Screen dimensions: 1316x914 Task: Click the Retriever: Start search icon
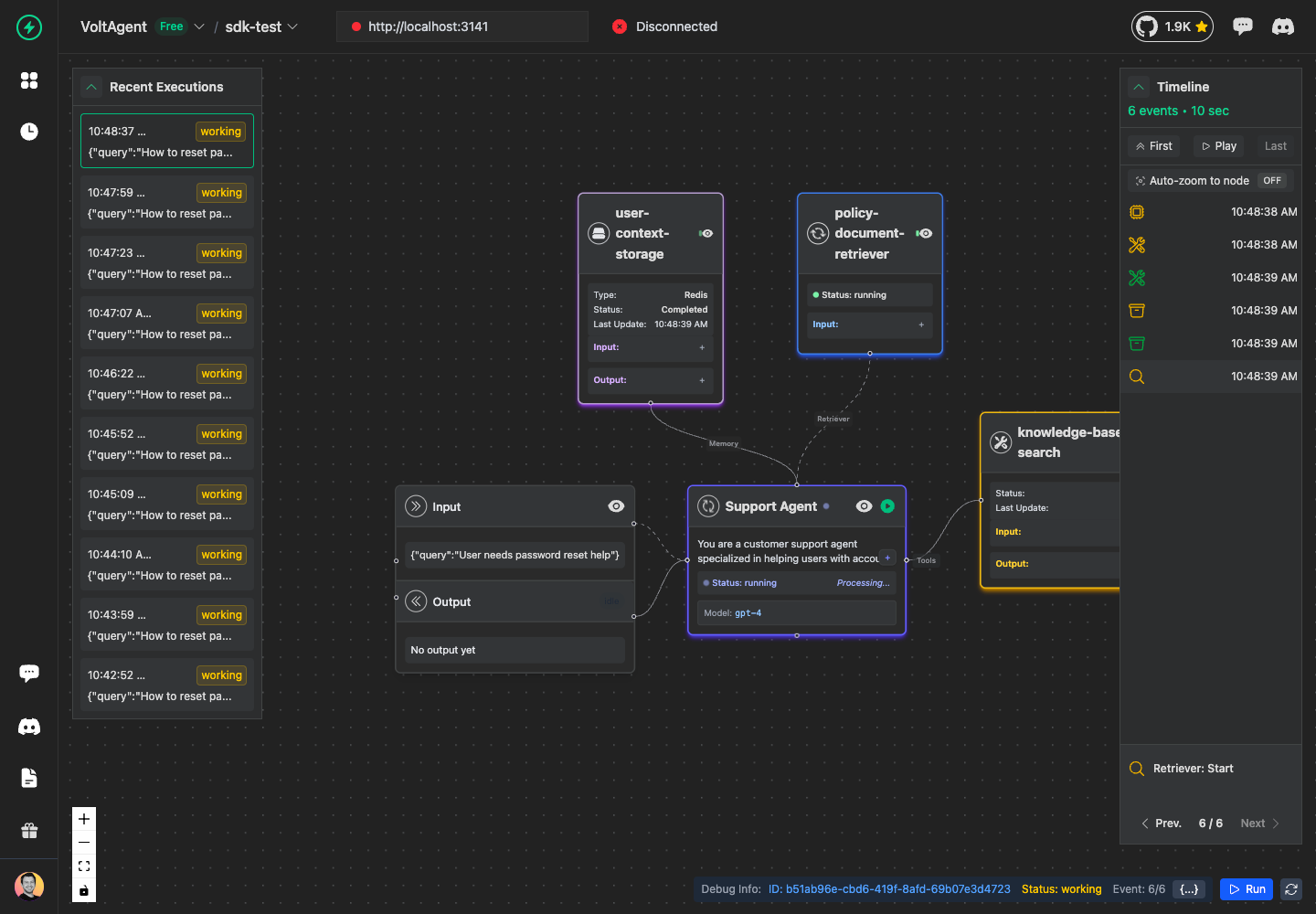coord(1137,769)
